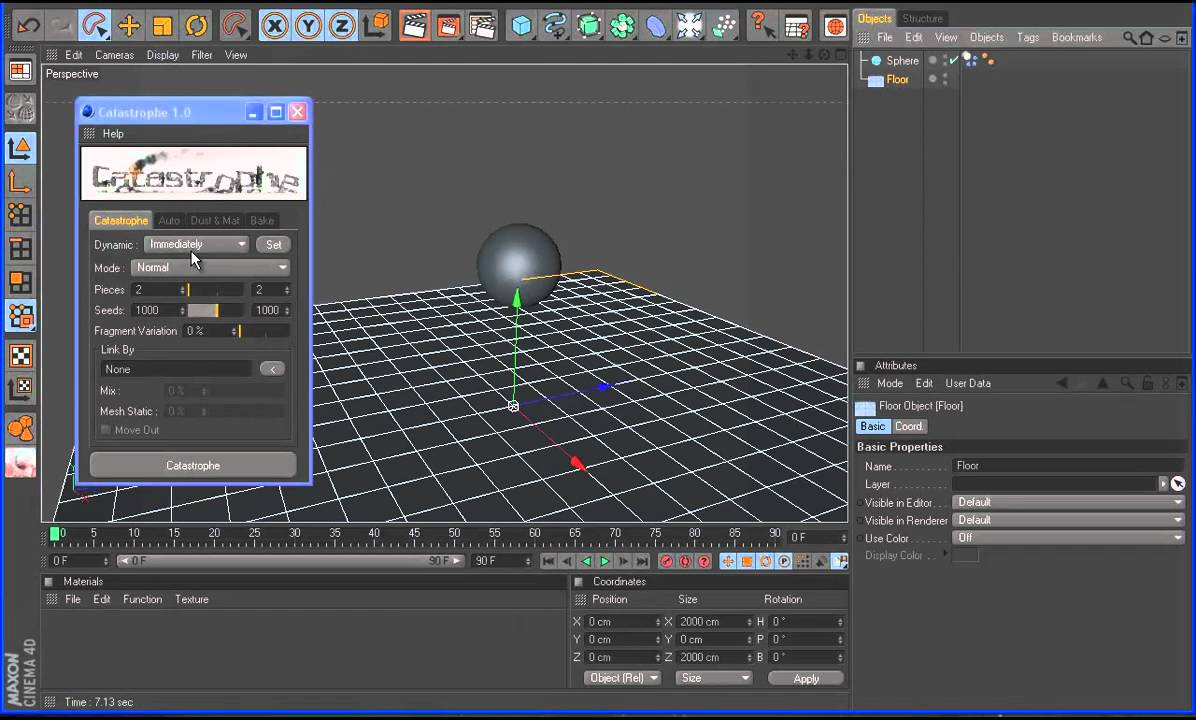Open Visible in Renderer dropdown
The image size is (1196, 720).
[x=1068, y=520]
